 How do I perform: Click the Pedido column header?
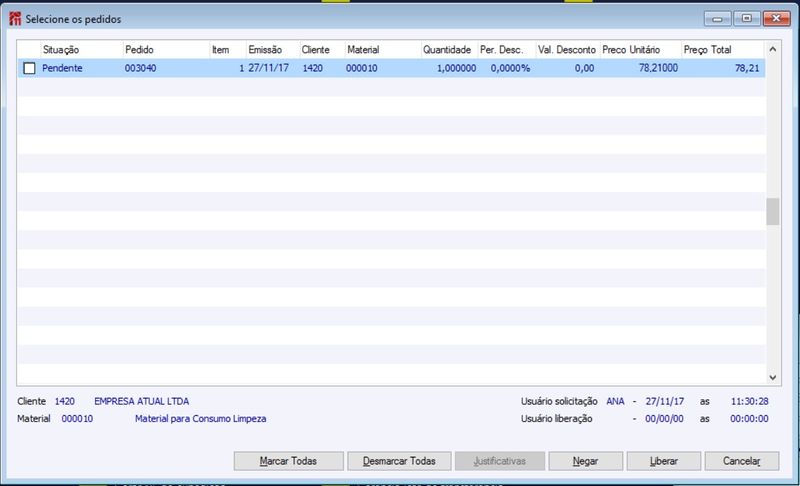pos(166,49)
